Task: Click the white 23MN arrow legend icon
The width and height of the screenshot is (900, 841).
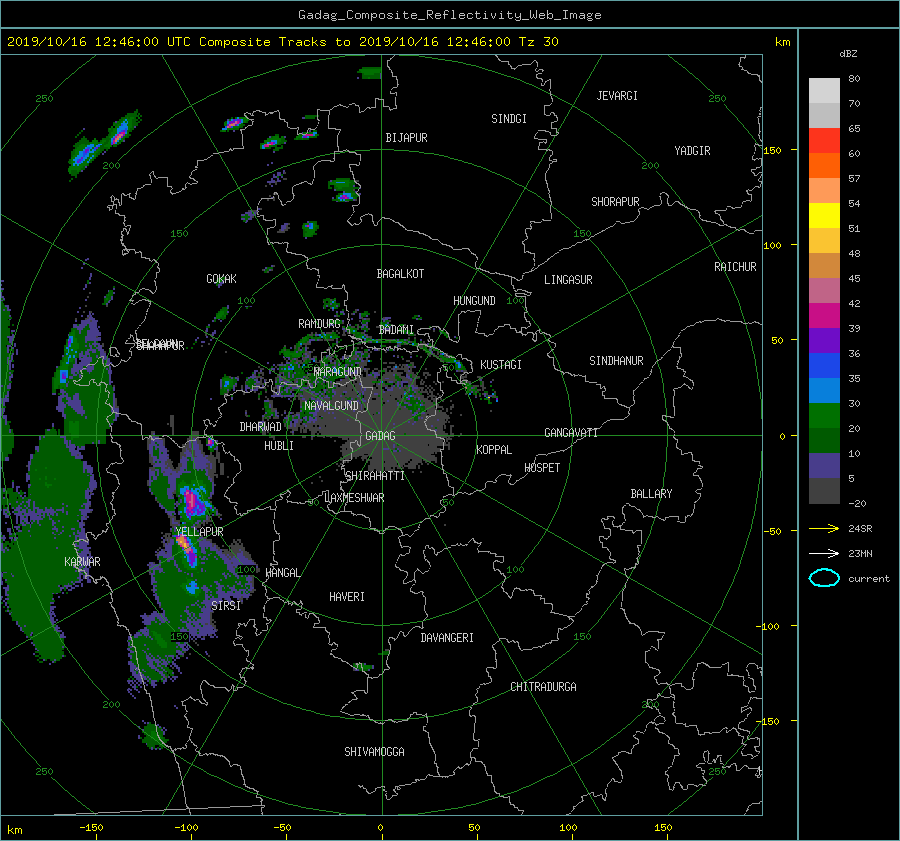Action: point(824,553)
